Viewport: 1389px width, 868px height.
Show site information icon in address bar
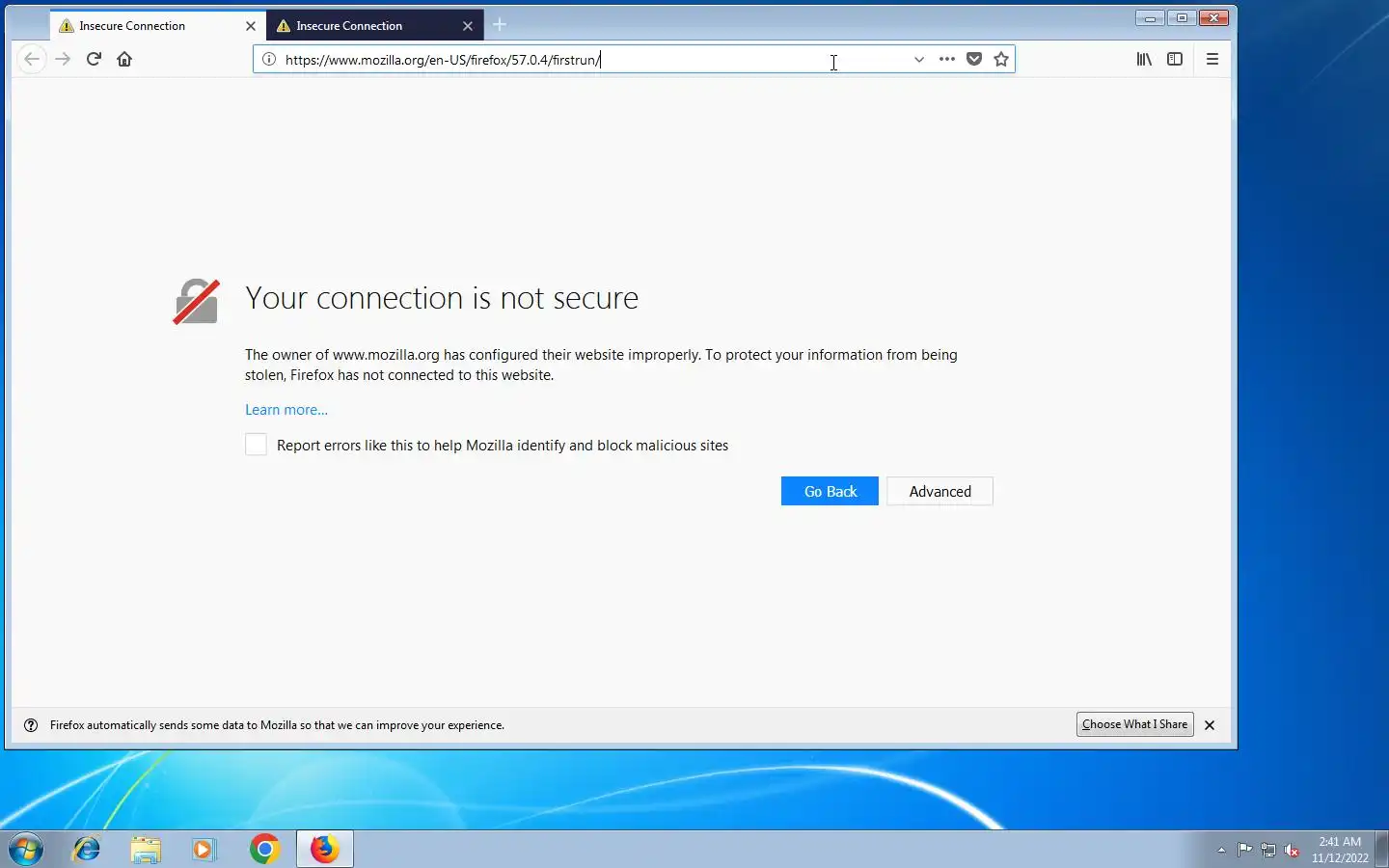point(269,59)
